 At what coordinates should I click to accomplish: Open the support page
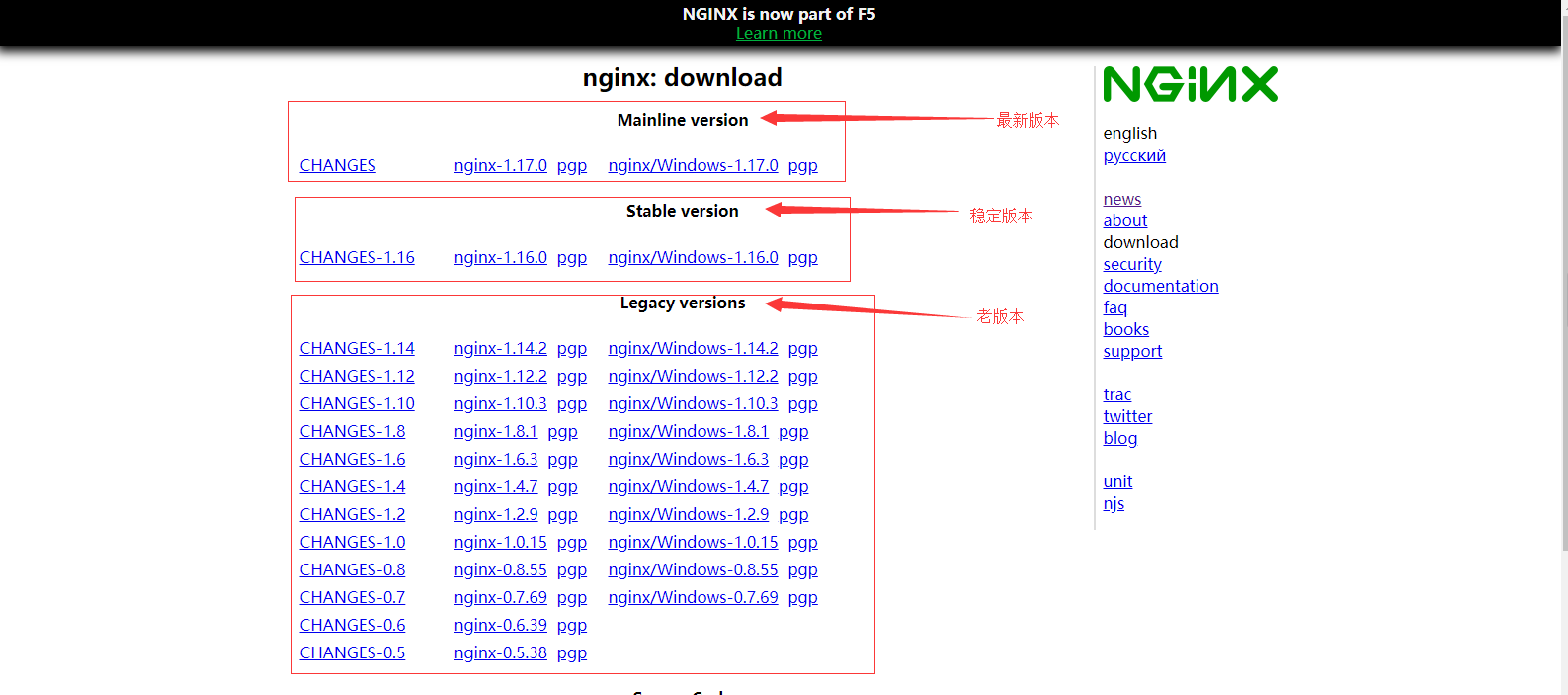[x=1132, y=351]
